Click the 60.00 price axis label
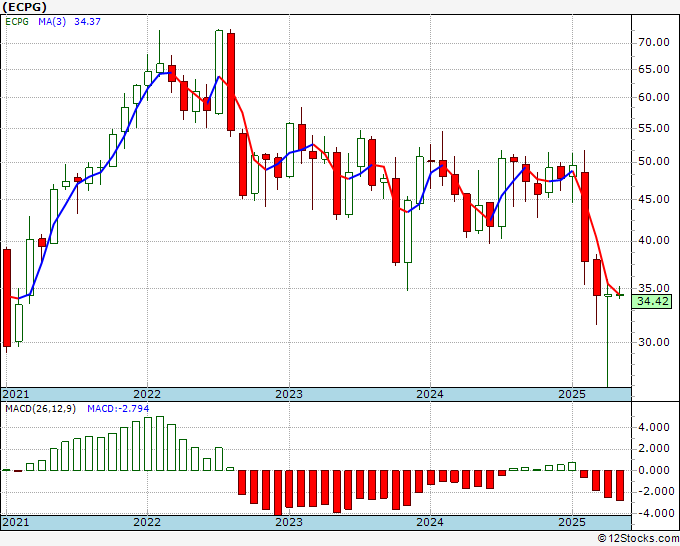 pos(654,97)
